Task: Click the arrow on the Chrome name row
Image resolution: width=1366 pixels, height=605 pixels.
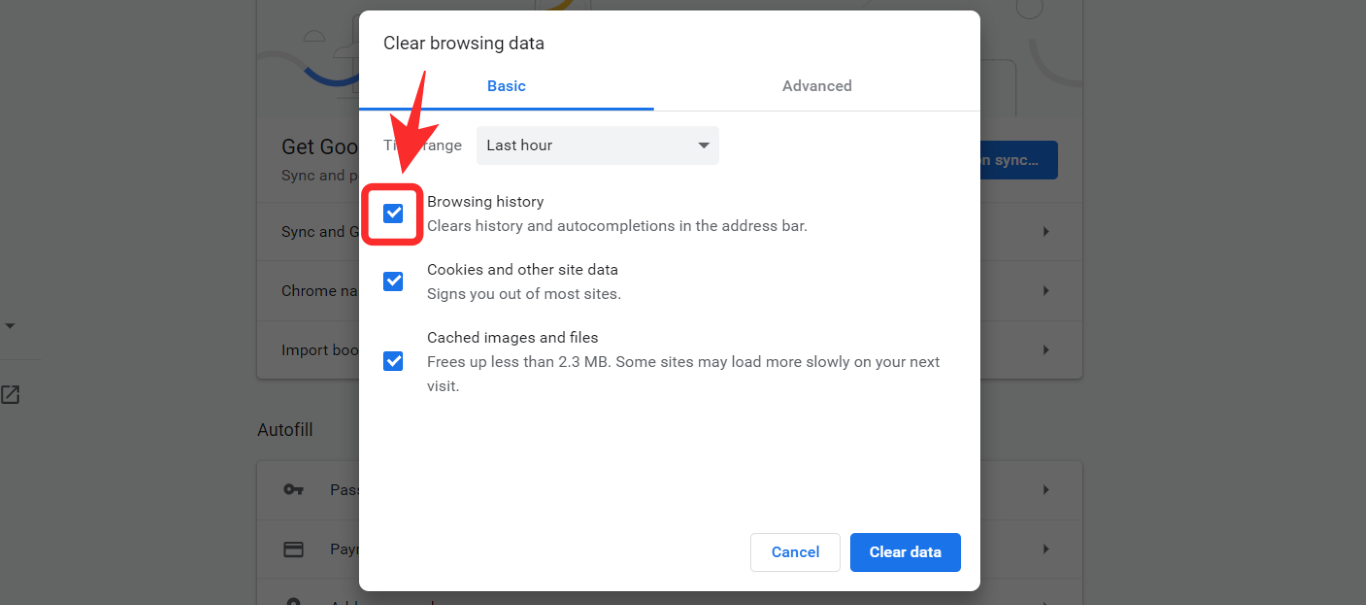Action: tap(1046, 290)
